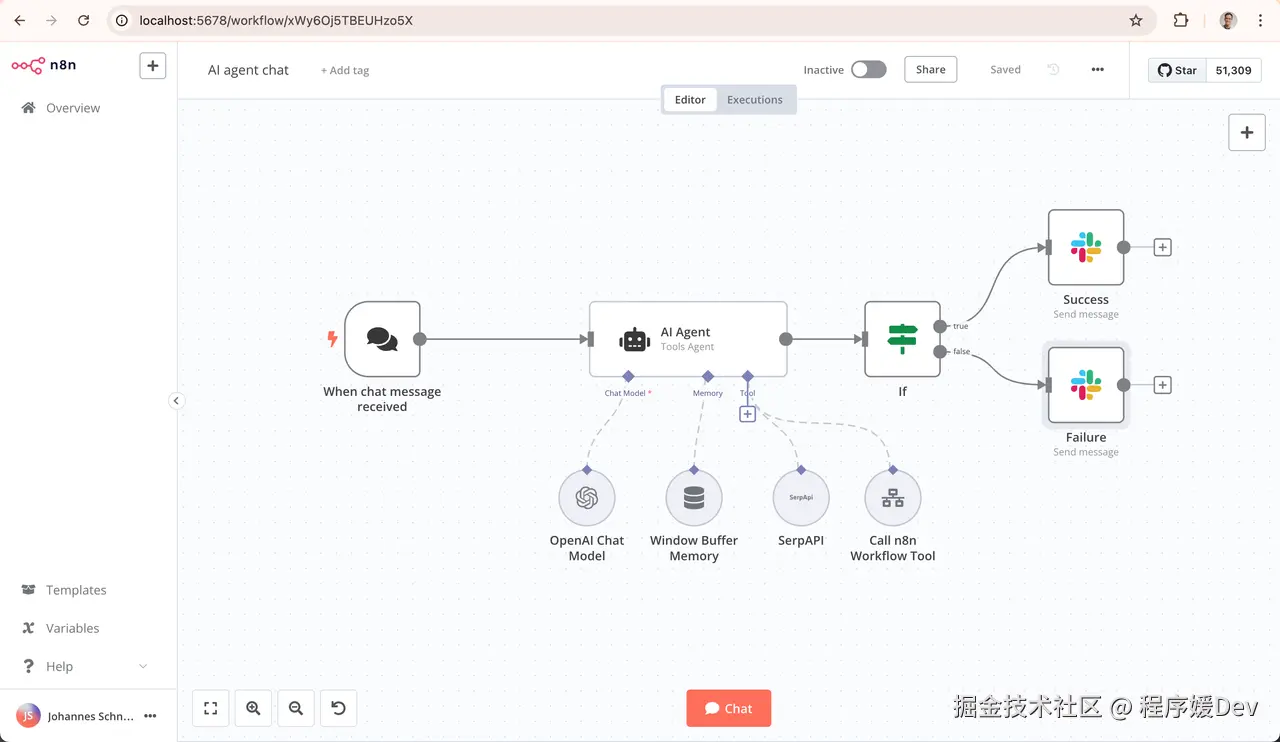Select the Call n8n Workflow Tool node
This screenshot has height=742, width=1280.
(893, 498)
